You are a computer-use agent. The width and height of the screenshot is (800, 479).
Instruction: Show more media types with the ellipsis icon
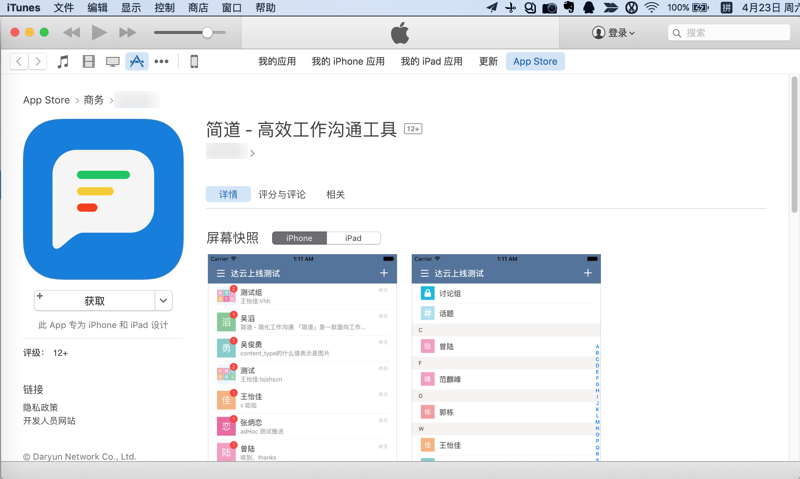(161, 62)
